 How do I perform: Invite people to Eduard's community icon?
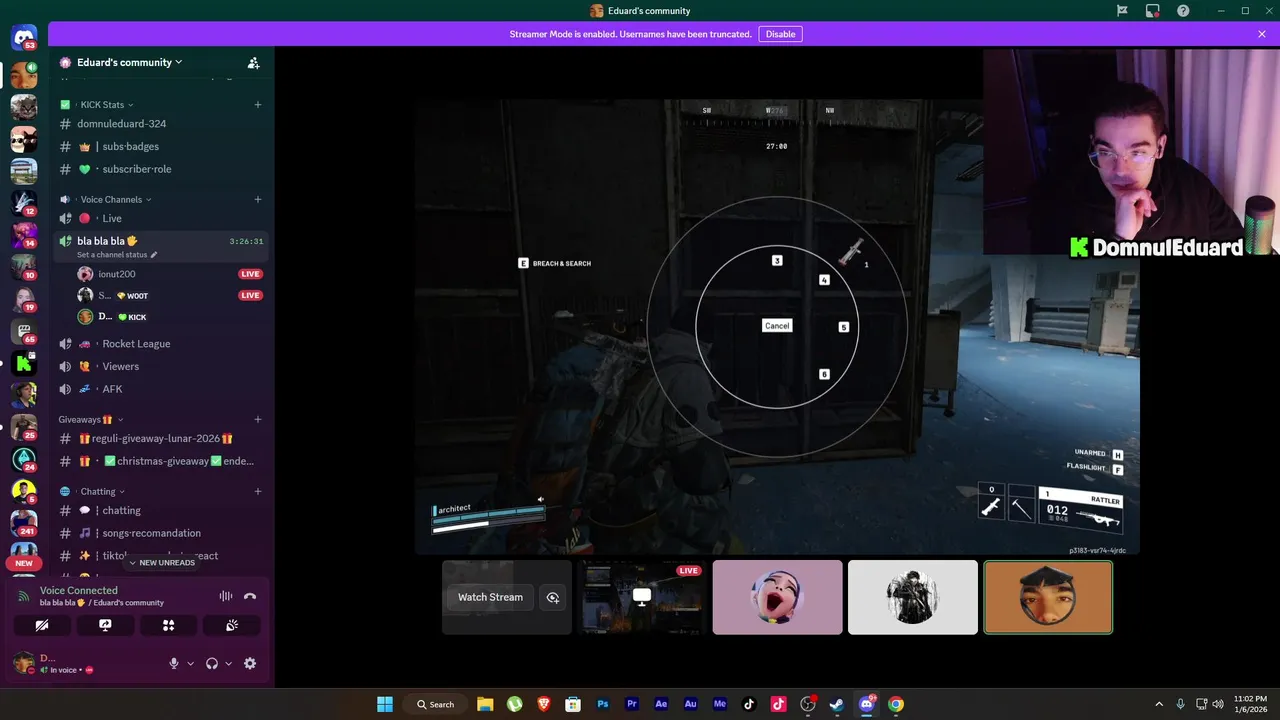click(254, 62)
